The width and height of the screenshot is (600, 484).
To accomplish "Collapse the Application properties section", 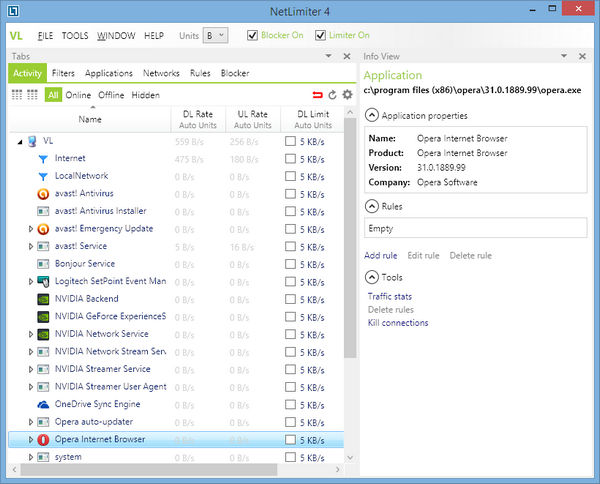I will (371, 115).
